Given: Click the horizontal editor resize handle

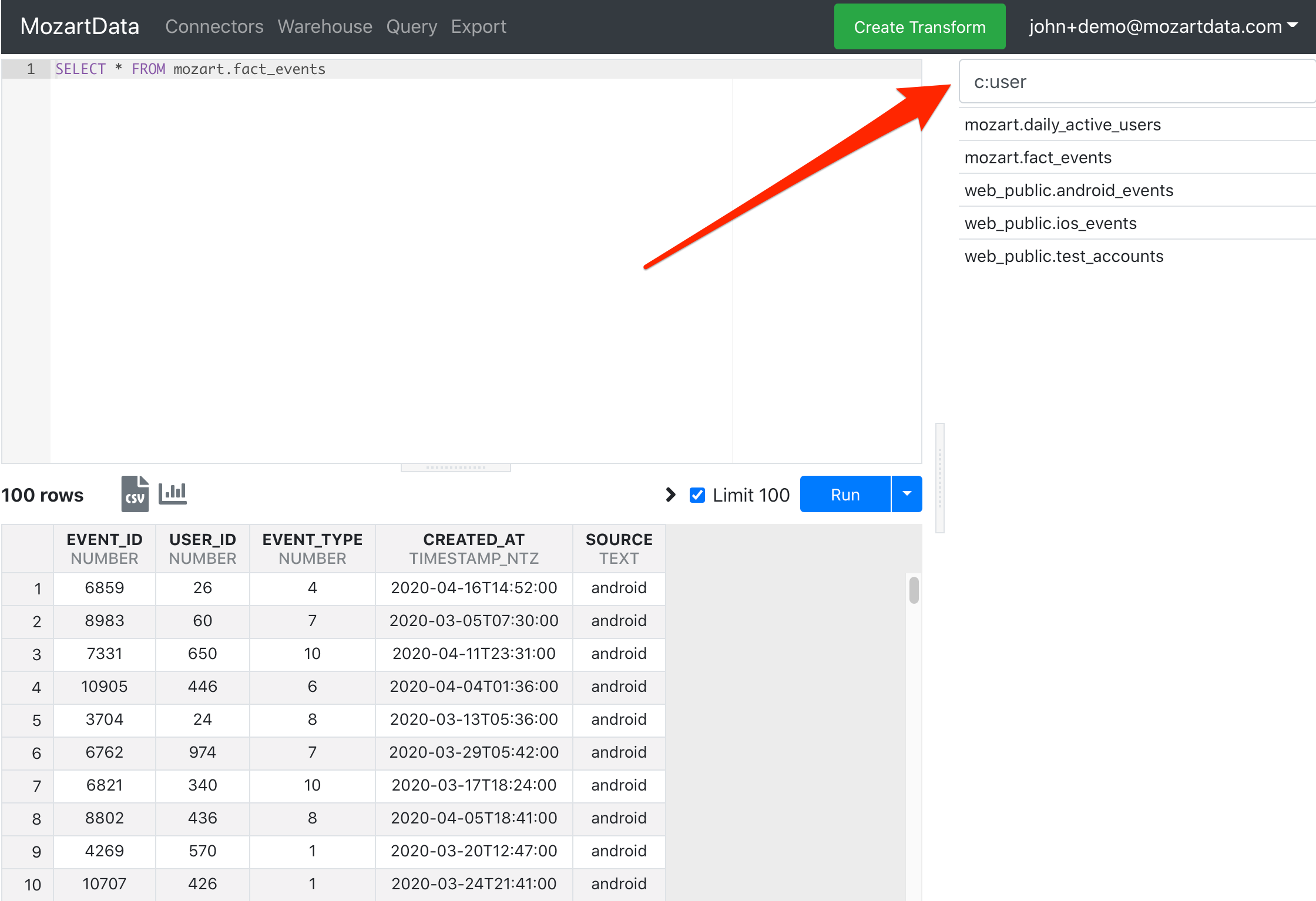Looking at the screenshot, I should tap(456, 468).
